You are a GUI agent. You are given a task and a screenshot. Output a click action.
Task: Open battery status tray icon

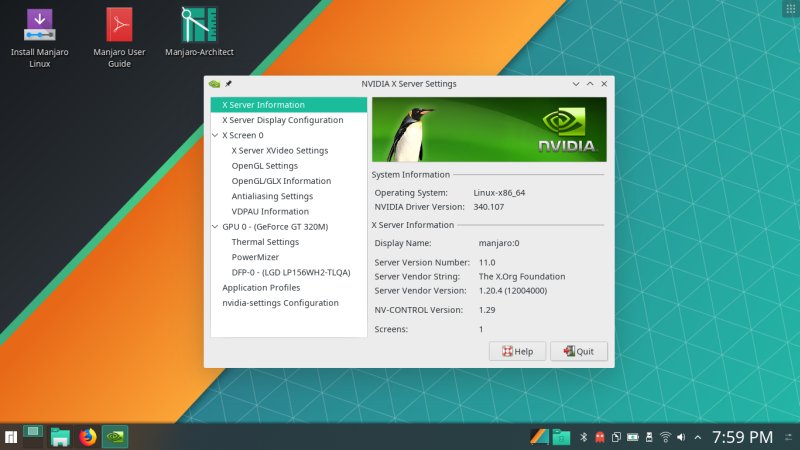click(633, 437)
